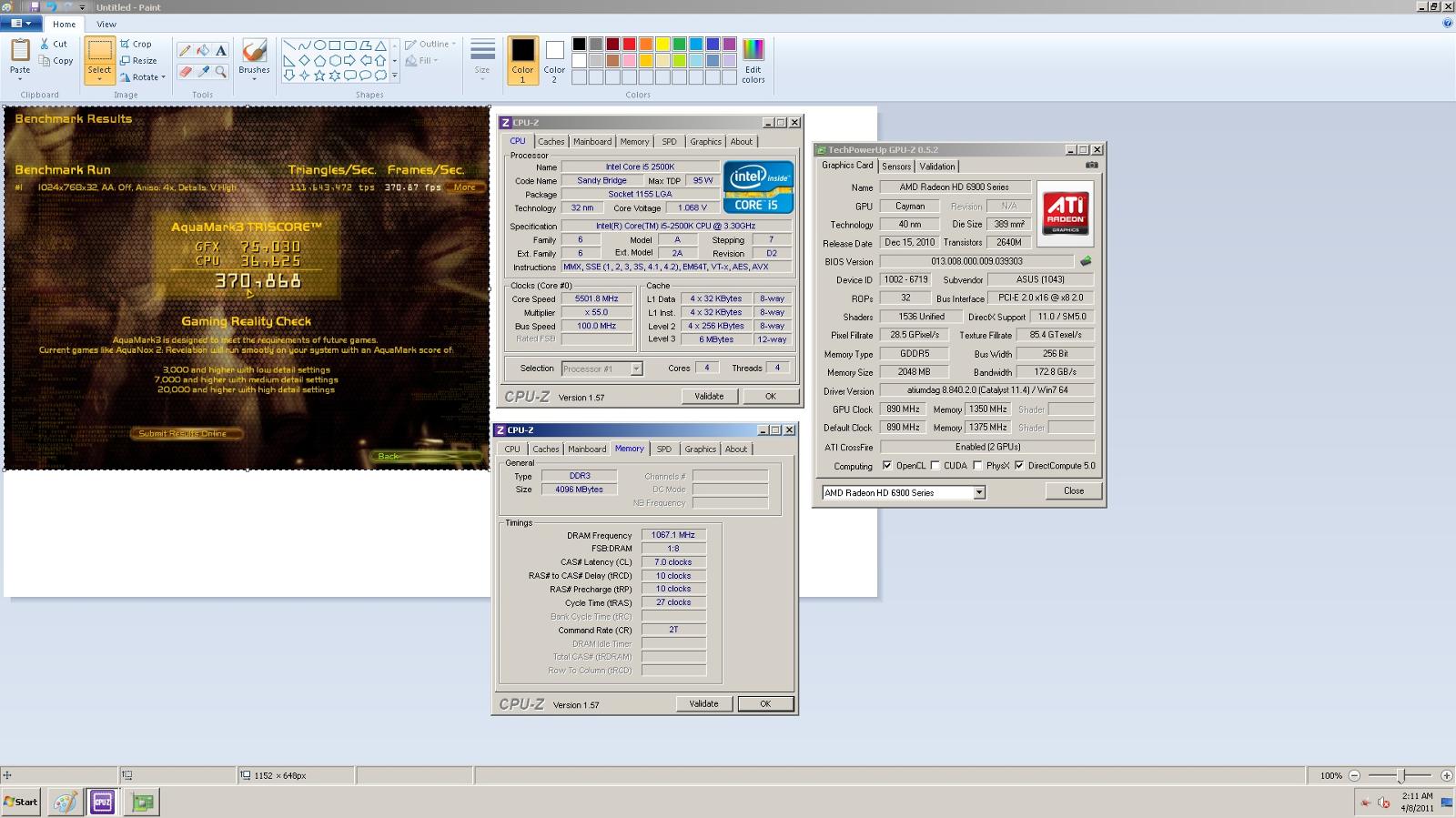Expand the Select tool dropdown arrow

coord(99,78)
